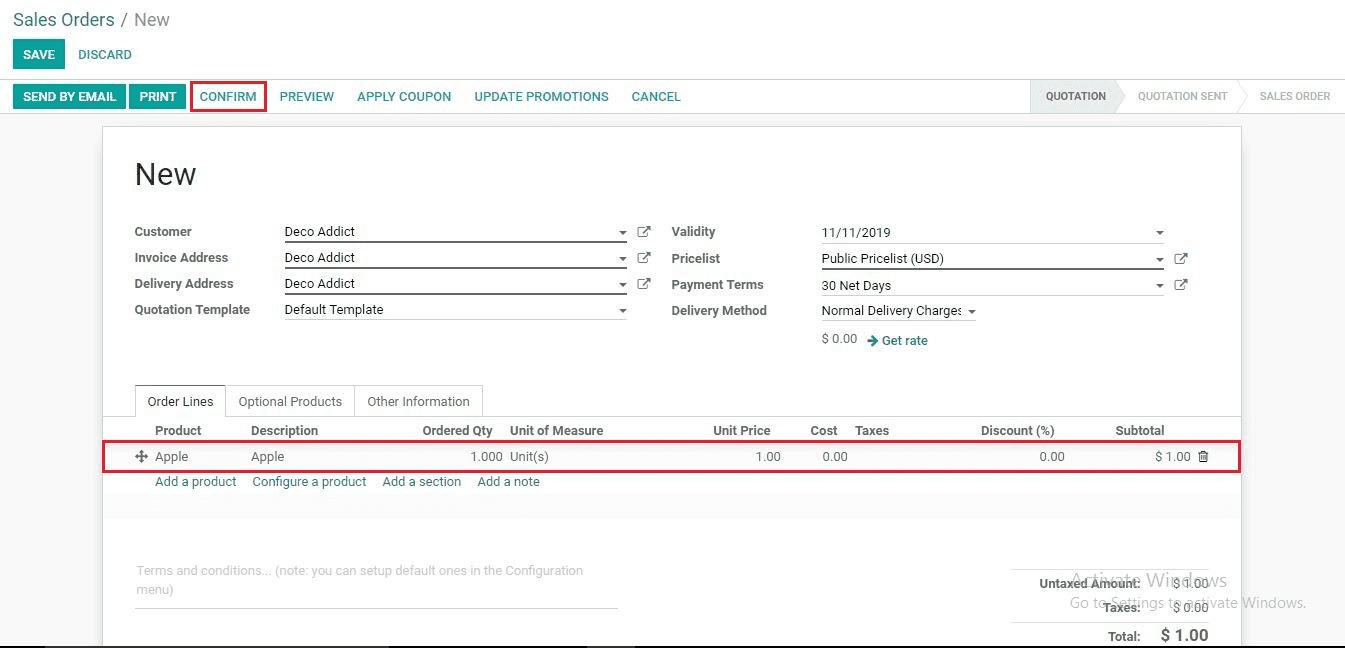
Task: Click the Apple description cell
Action: tap(268, 457)
